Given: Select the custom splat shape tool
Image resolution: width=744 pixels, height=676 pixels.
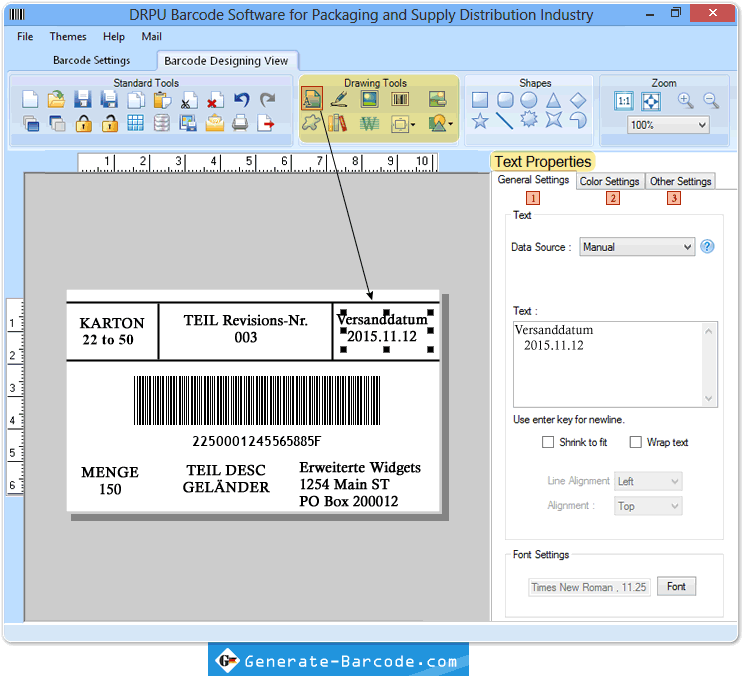Looking at the screenshot, I should [311, 123].
